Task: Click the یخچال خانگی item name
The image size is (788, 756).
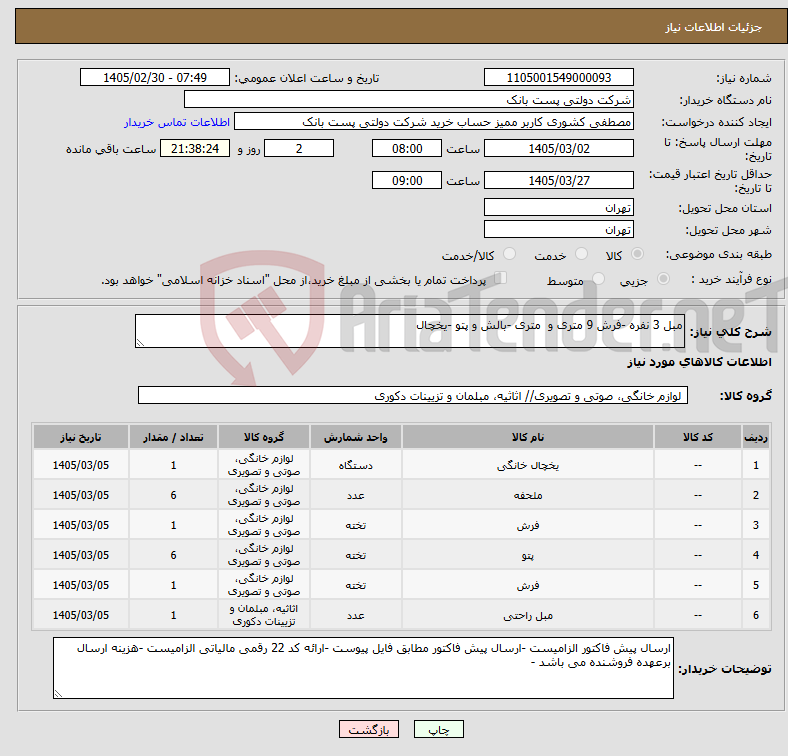Action: coord(528,466)
